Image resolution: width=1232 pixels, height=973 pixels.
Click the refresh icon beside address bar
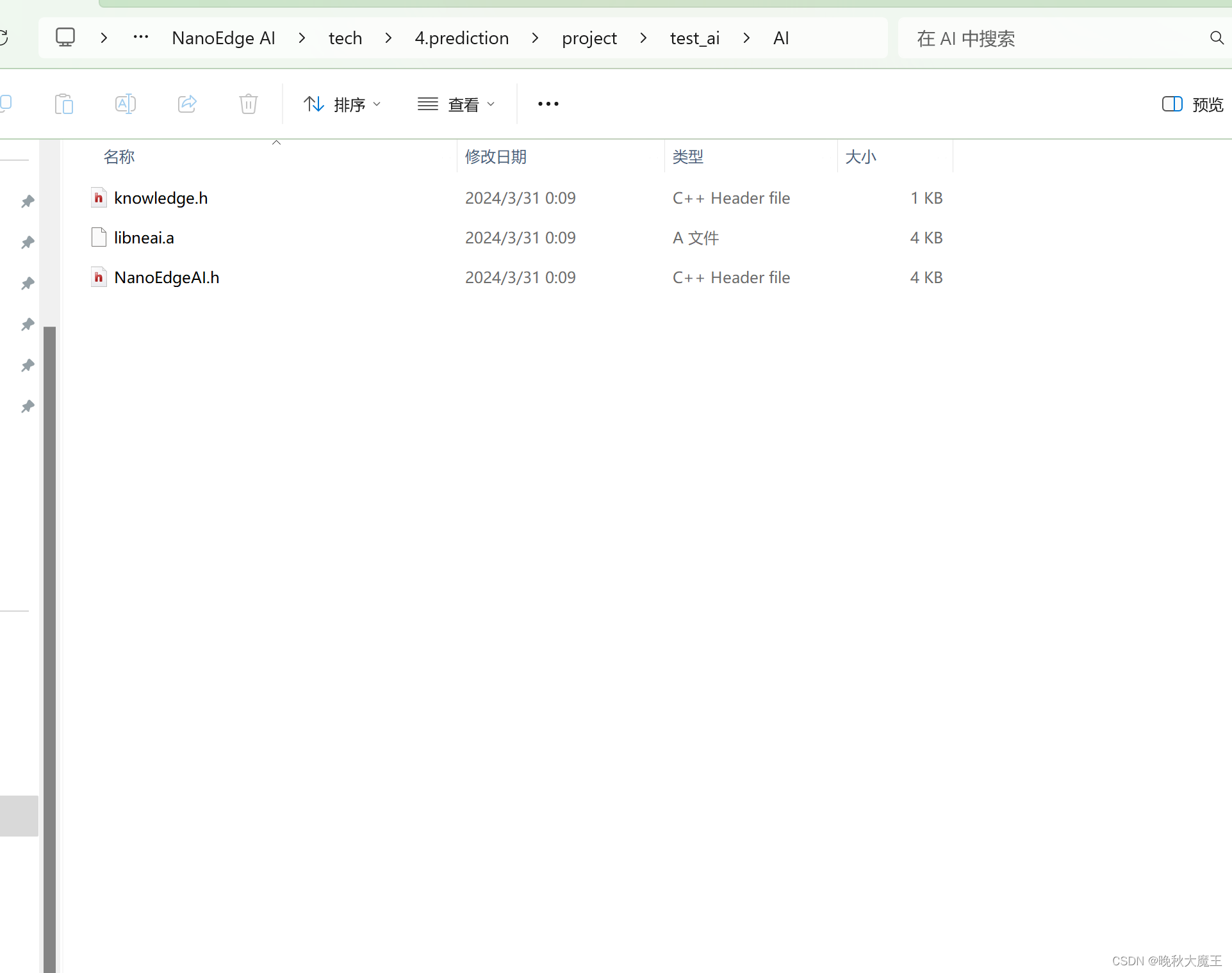(x=3, y=38)
